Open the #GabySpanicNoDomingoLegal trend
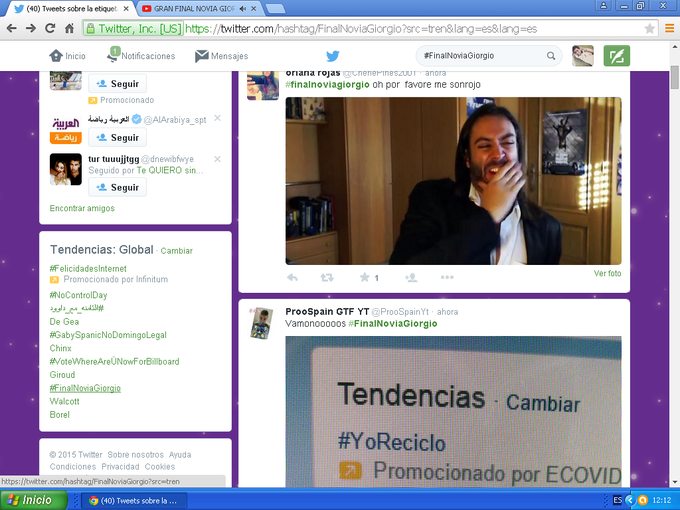The width and height of the screenshot is (680, 510). 108,335
